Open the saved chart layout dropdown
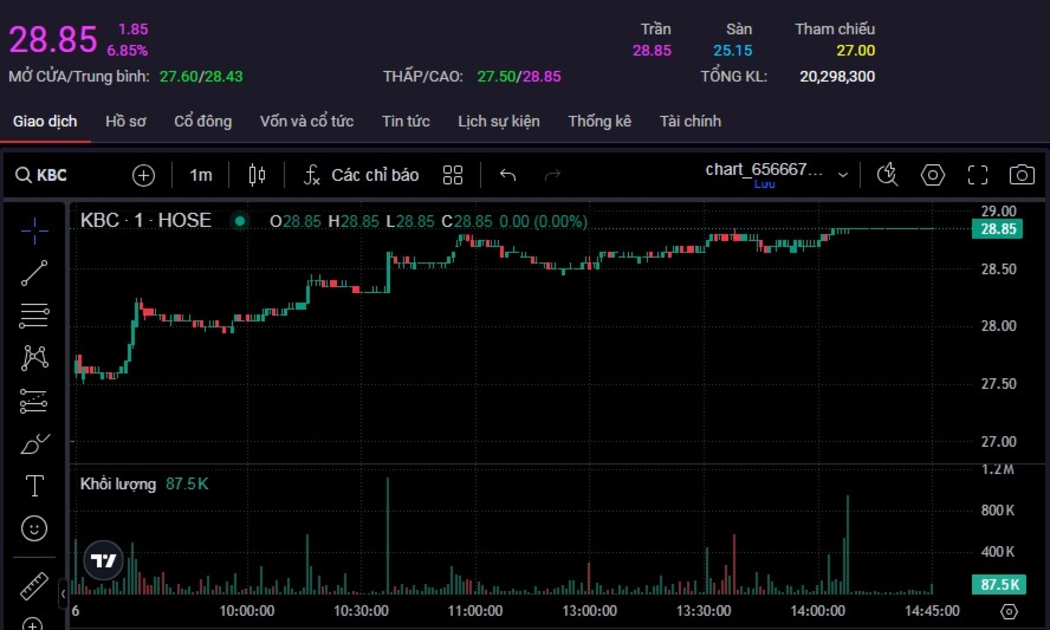 click(842, 175)
